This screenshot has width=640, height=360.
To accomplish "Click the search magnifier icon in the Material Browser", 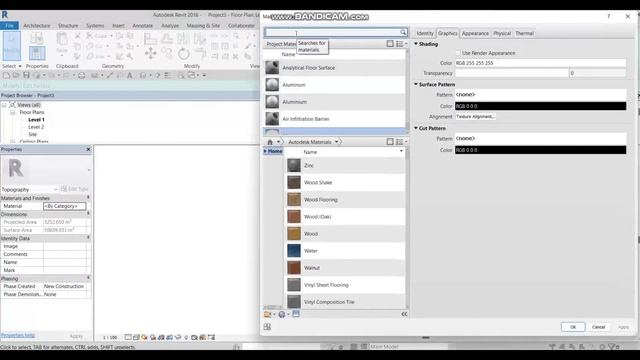I will [403, 32].
